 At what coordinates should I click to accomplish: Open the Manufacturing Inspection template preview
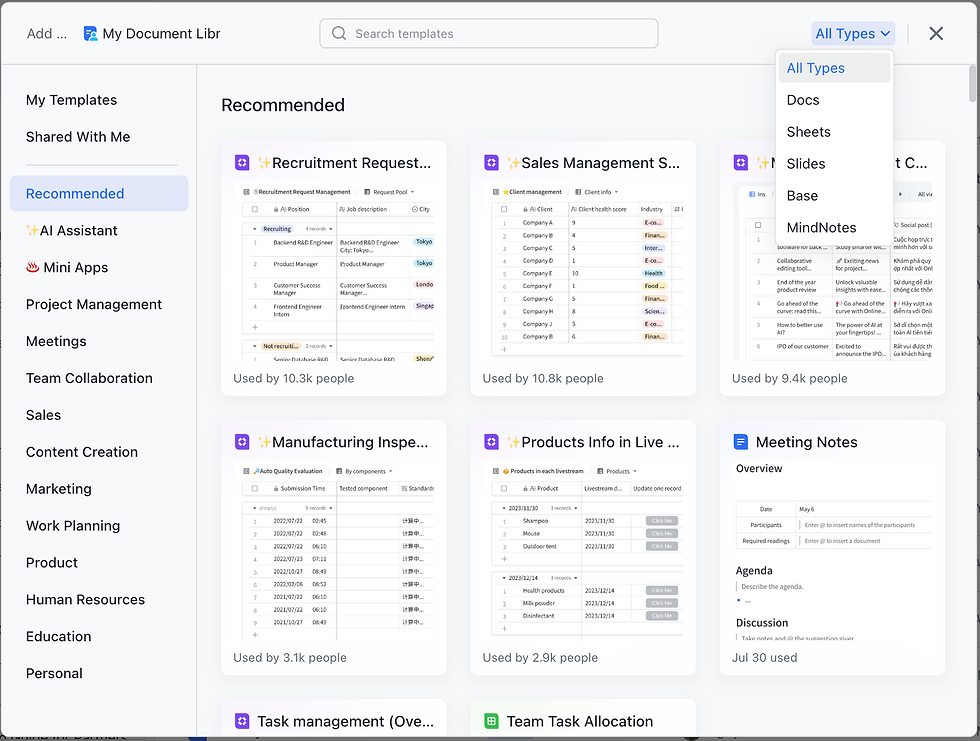[334, 552]
